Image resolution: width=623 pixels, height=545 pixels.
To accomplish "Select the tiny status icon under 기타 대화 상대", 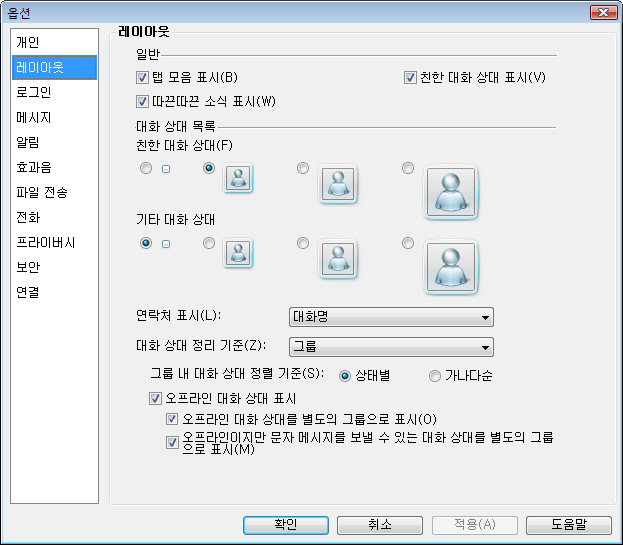I will (x=166, y=244).
